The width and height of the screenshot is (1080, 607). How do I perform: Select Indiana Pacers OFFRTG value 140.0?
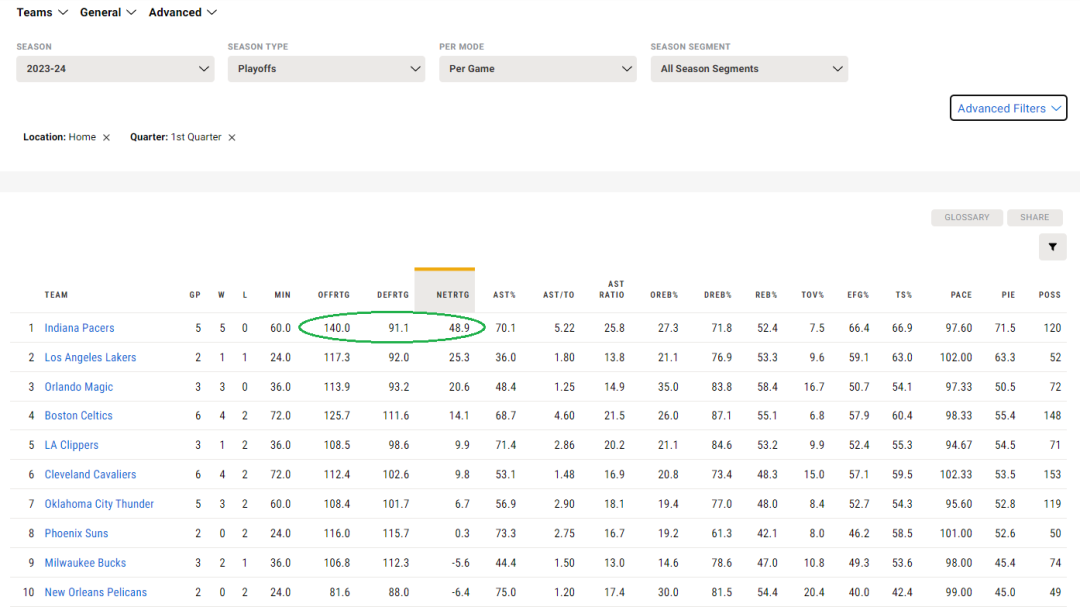point(337,328)
